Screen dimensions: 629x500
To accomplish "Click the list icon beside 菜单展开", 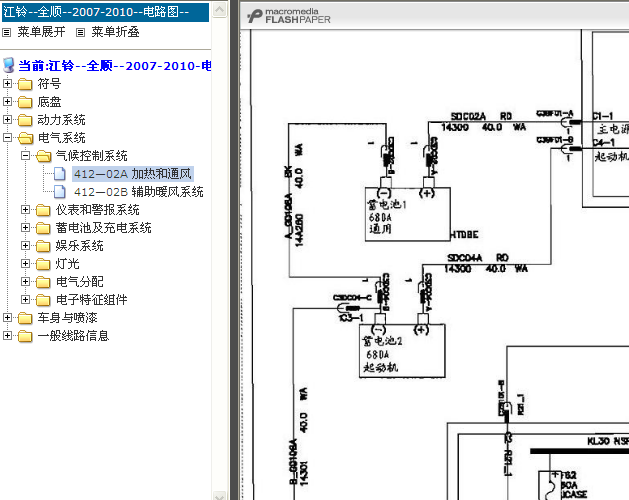I will pos(6,33).
